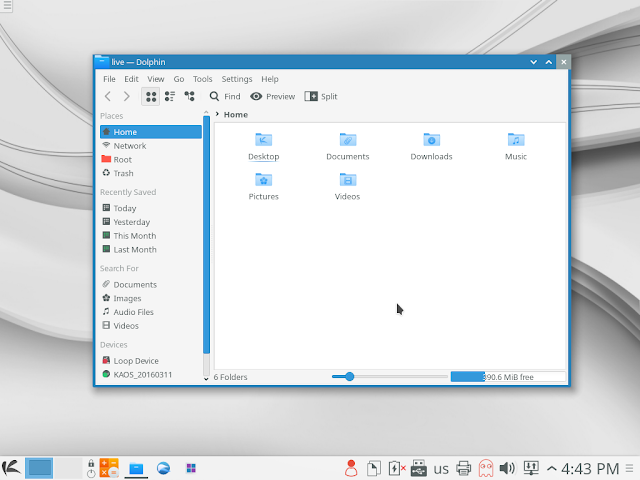The image size is (640, 480).
Task: Open the Help menu
Action: tap(270, 79)
